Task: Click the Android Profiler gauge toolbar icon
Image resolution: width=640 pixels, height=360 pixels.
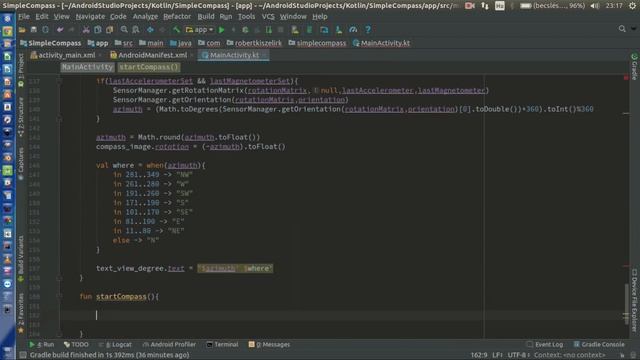Action: [353, 29]
